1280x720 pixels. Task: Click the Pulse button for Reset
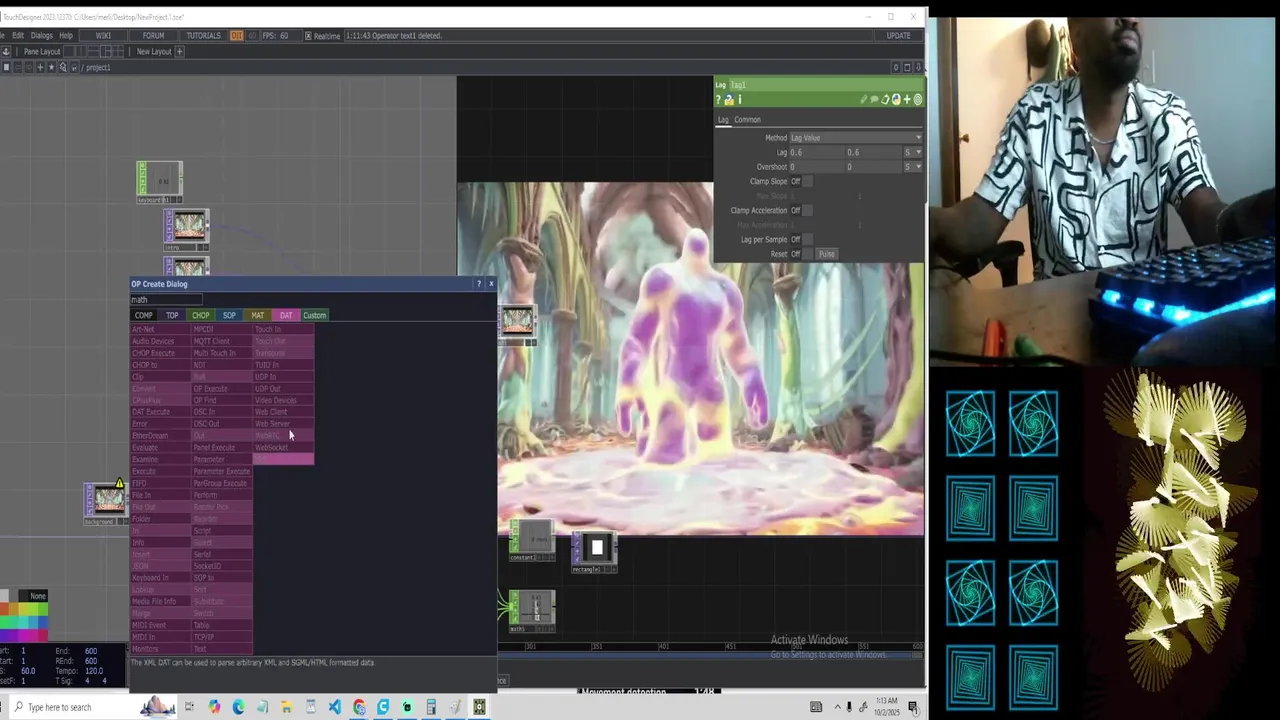pyautogui.click(x=827, y=254)
